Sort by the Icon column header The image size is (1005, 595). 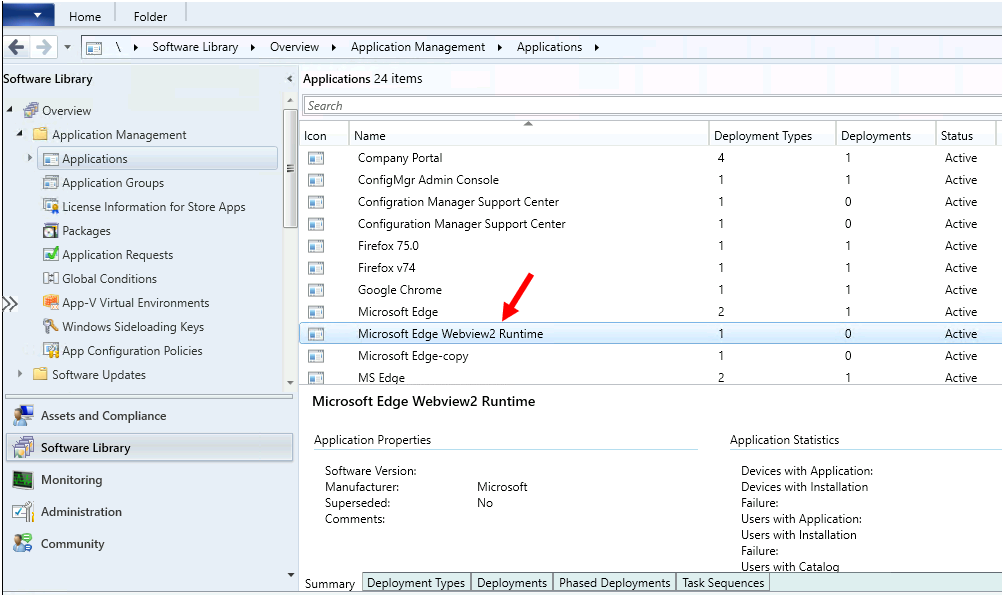tap(324, 135)
